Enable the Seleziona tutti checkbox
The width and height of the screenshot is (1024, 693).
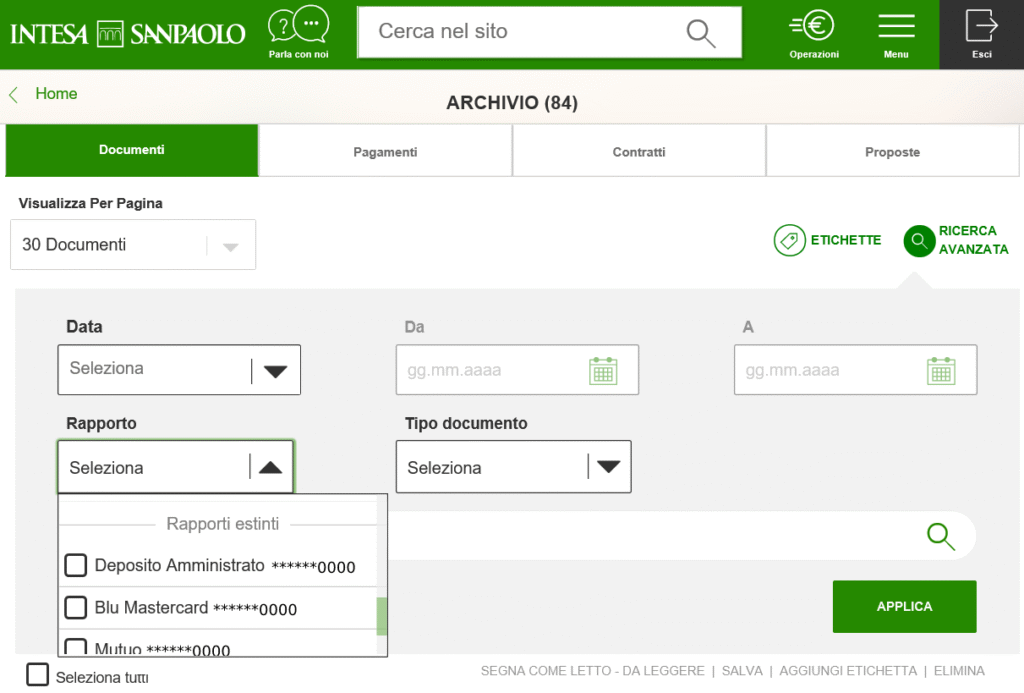coord(37,675)
